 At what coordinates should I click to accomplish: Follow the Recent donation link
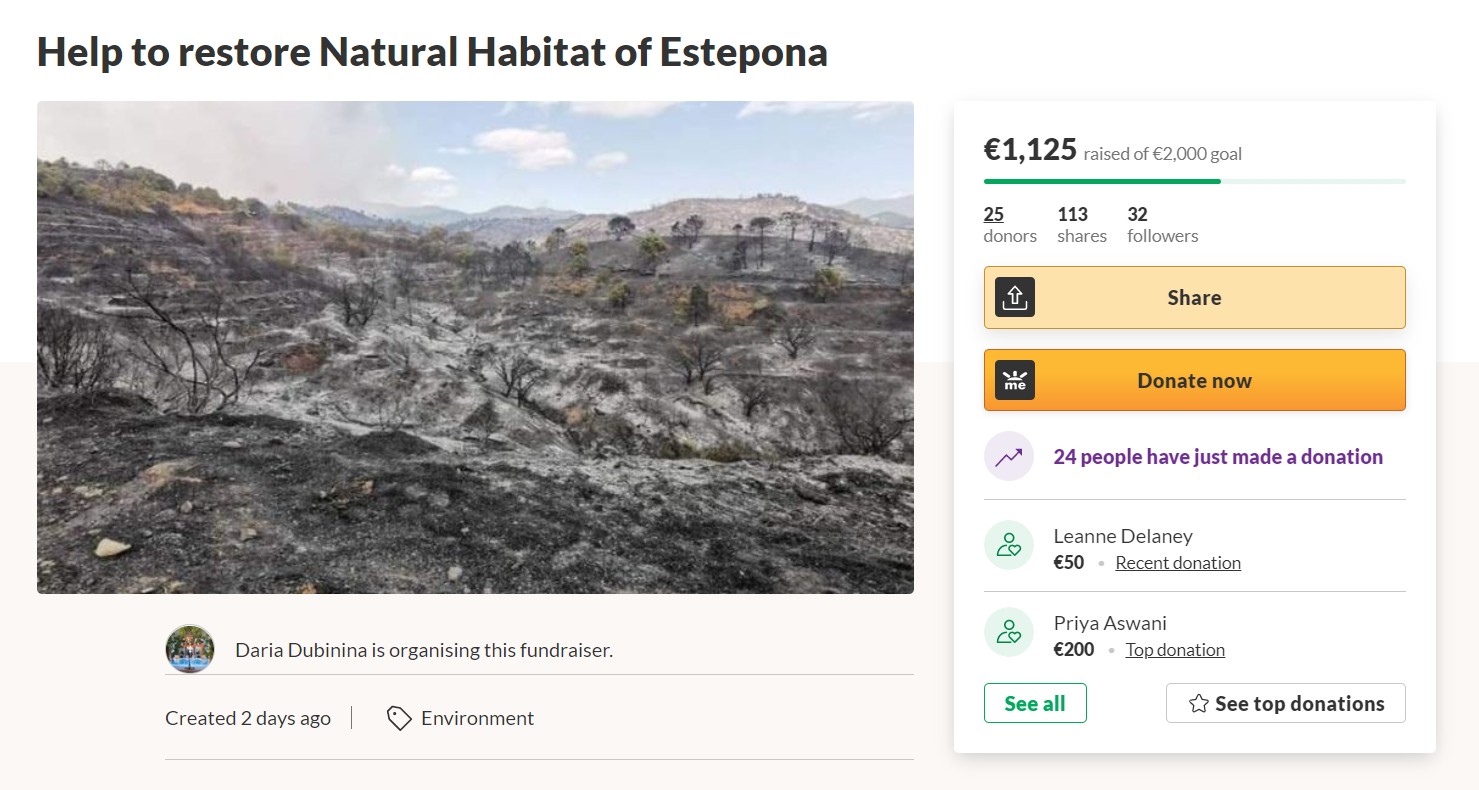coord(1178,563)
